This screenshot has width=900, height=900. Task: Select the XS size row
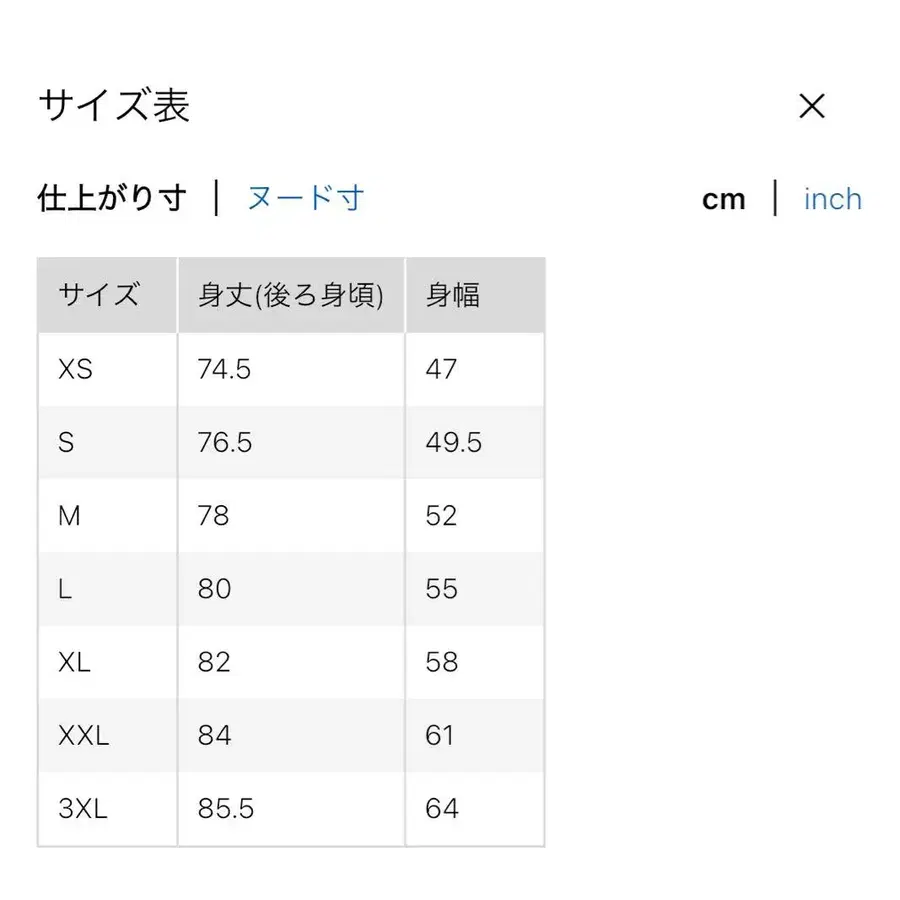coord(75,368)
